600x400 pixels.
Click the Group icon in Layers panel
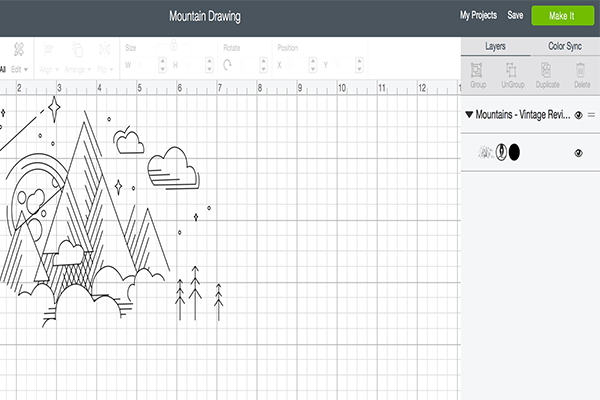coord(477,71)
